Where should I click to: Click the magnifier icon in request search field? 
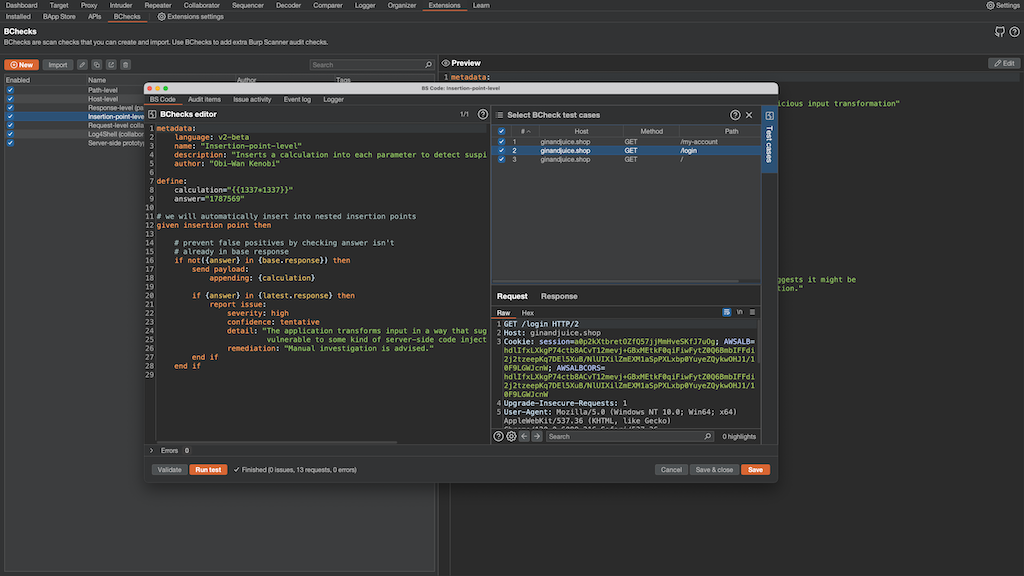point(707,436)
